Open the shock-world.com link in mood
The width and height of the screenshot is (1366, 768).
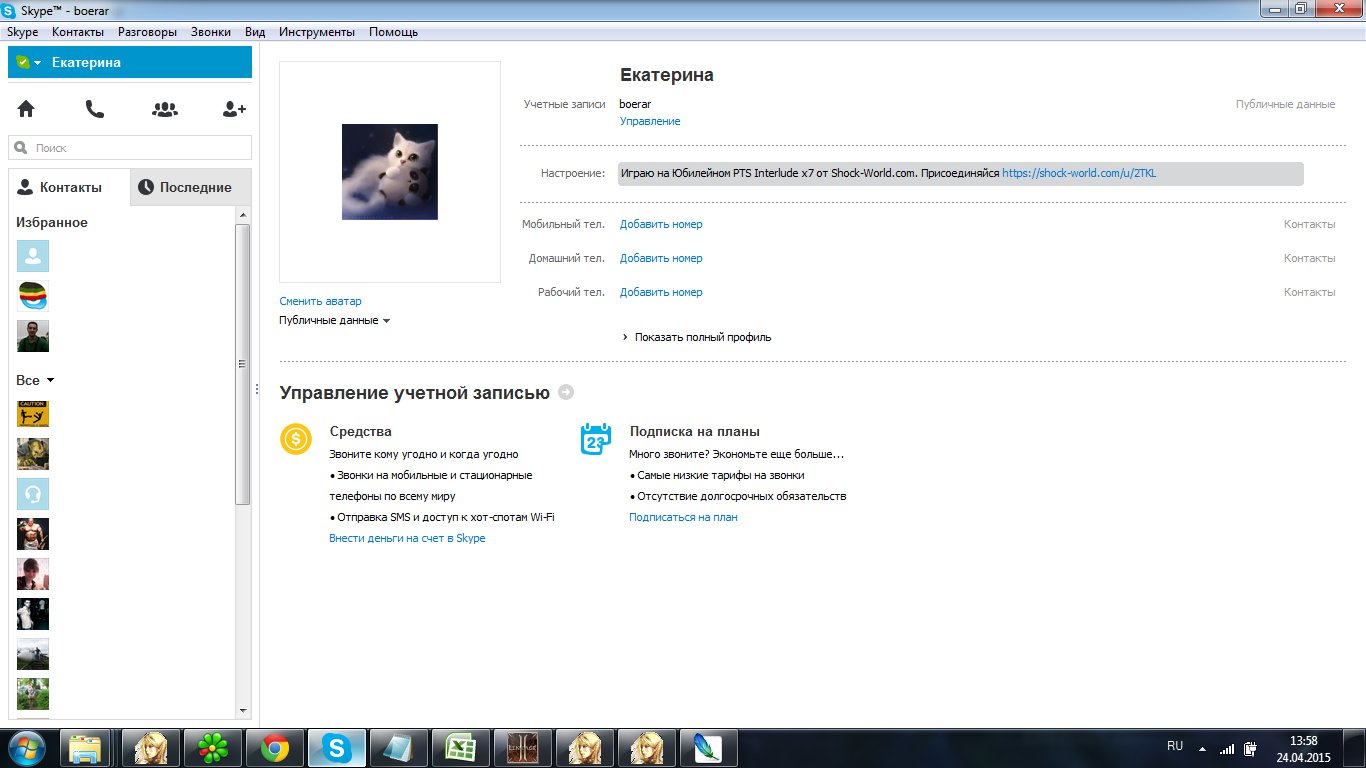click(1079, 173)
